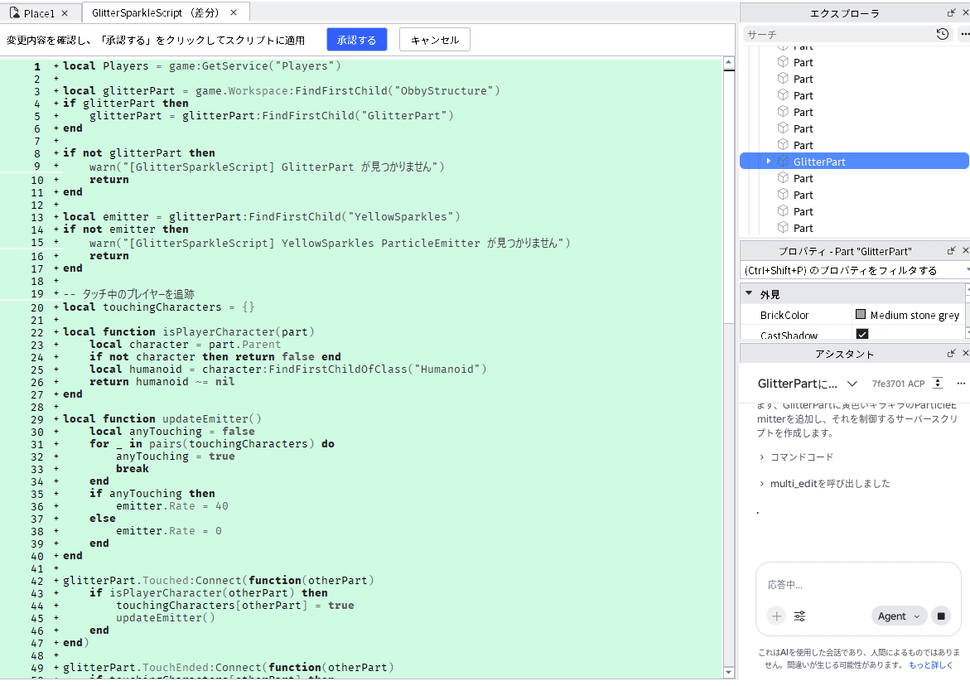Image resolution: width=970 pixels, height=686 pixels.
Task: Focus the Explorer サーチ field
Action: click(838, 35)
